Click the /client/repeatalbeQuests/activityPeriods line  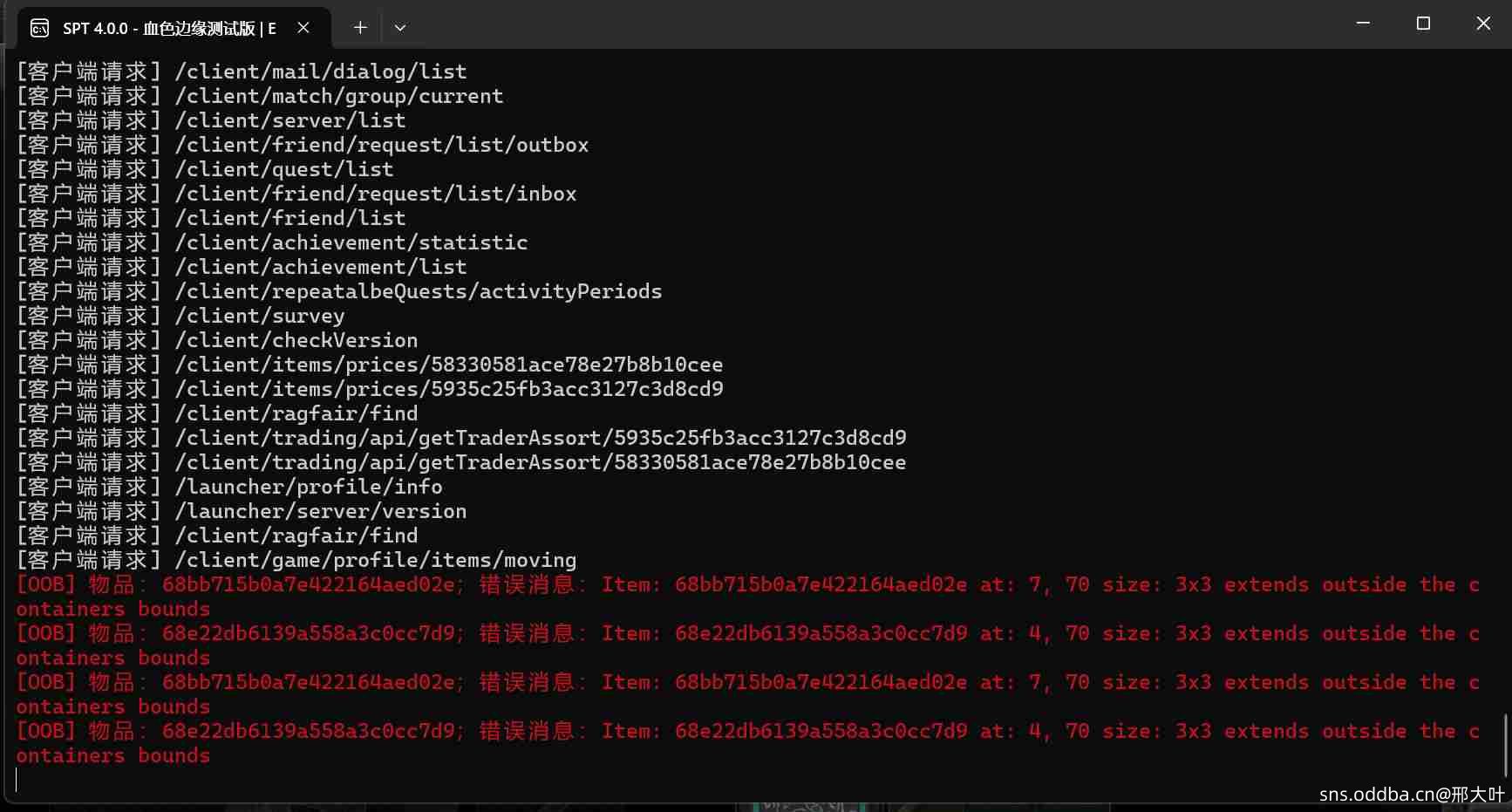click(x=418, y=291)
